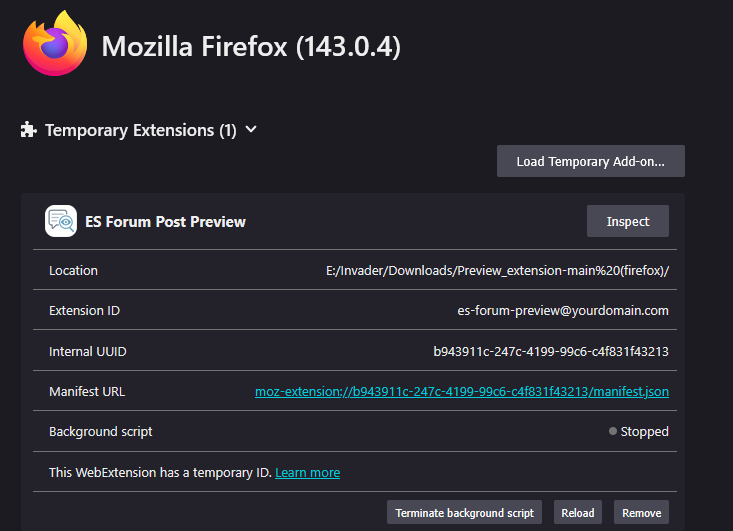Click the es-forum-preview@yourdomain.com extension ID
The image size is (733, 531).
(563, 310)
